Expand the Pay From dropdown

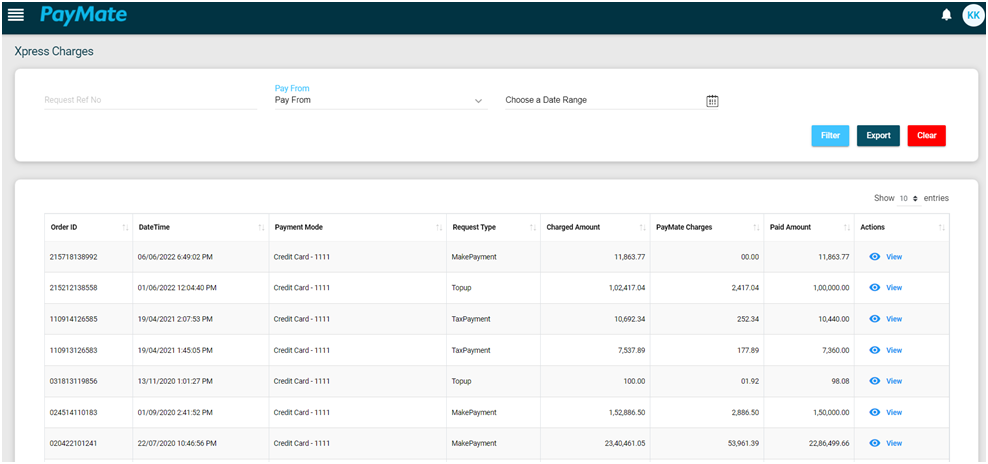coord(381,100)
